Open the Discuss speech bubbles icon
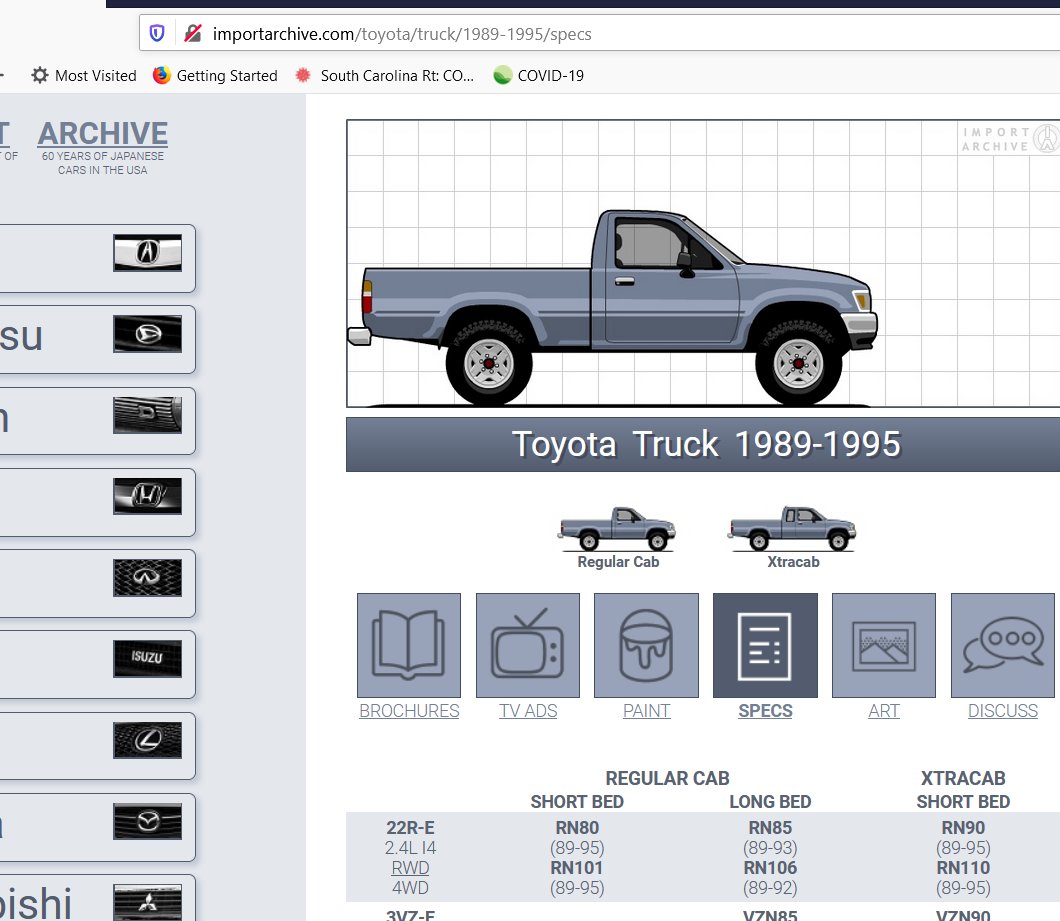 click(1003, 645)
